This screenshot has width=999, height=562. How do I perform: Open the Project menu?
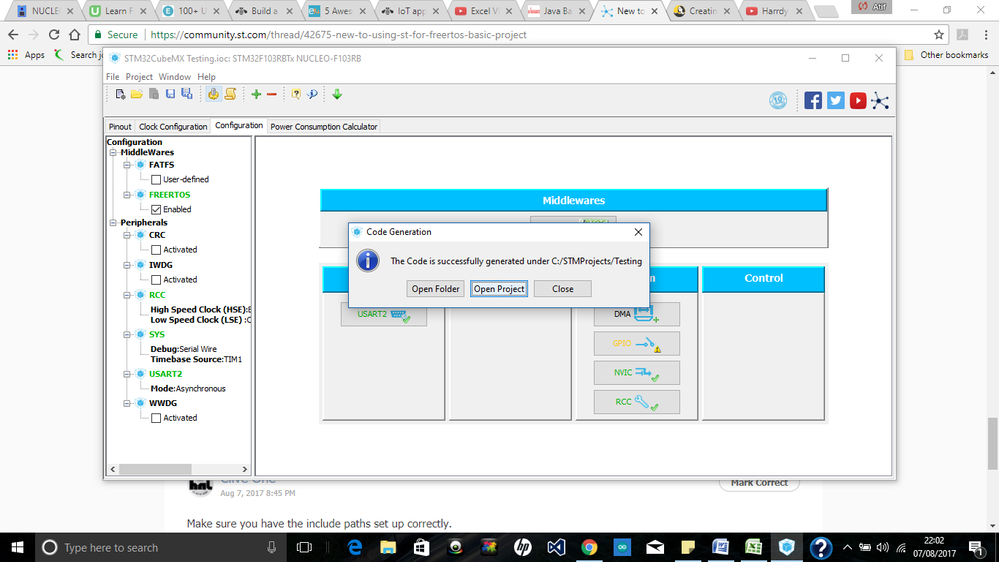(139, 76)
